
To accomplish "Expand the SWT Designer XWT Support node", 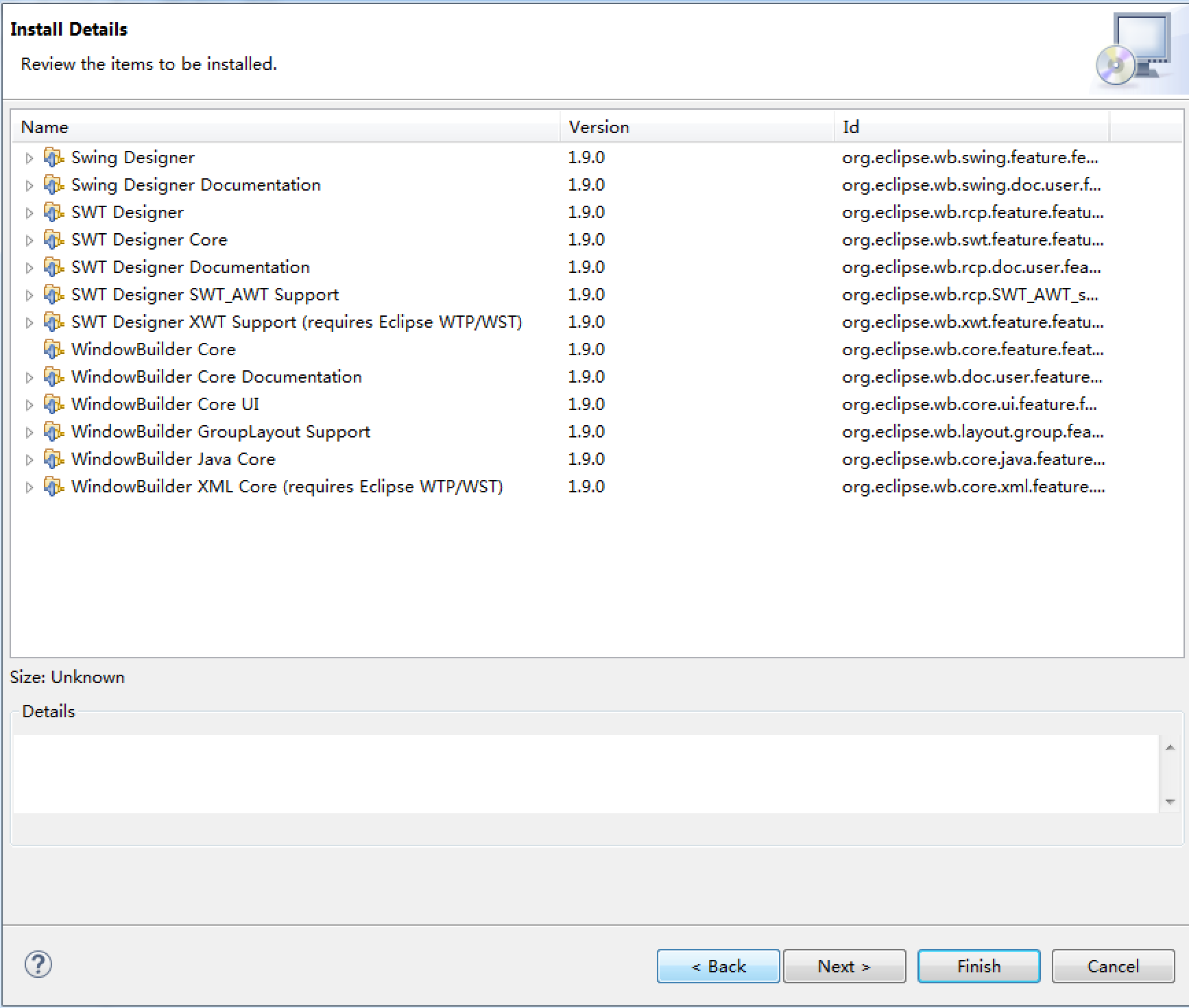I will tap(29, 323).
